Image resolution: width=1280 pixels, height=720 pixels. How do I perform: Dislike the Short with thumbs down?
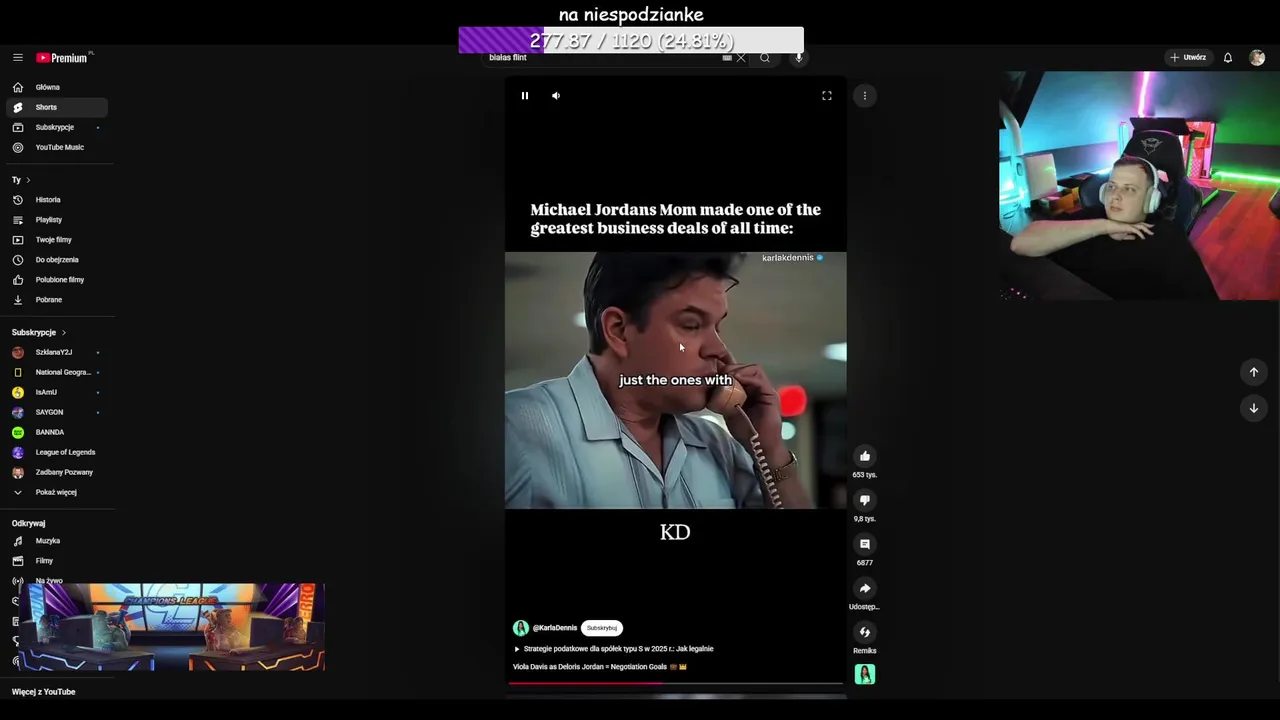point(865,500)
